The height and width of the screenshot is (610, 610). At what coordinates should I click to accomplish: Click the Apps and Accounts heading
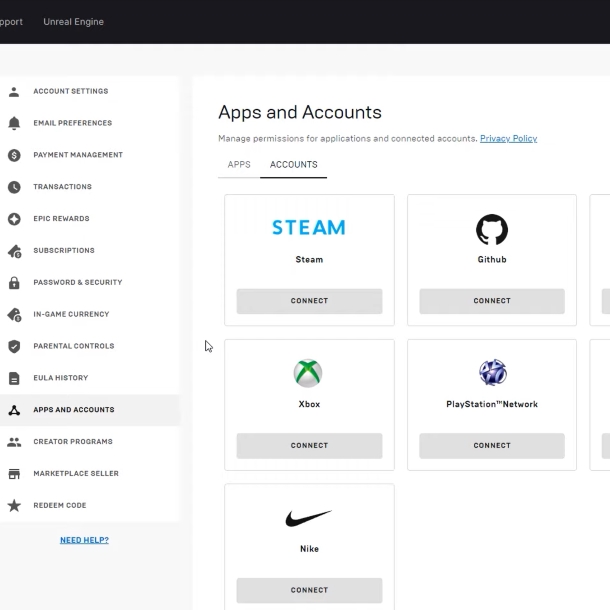[300, 112]
